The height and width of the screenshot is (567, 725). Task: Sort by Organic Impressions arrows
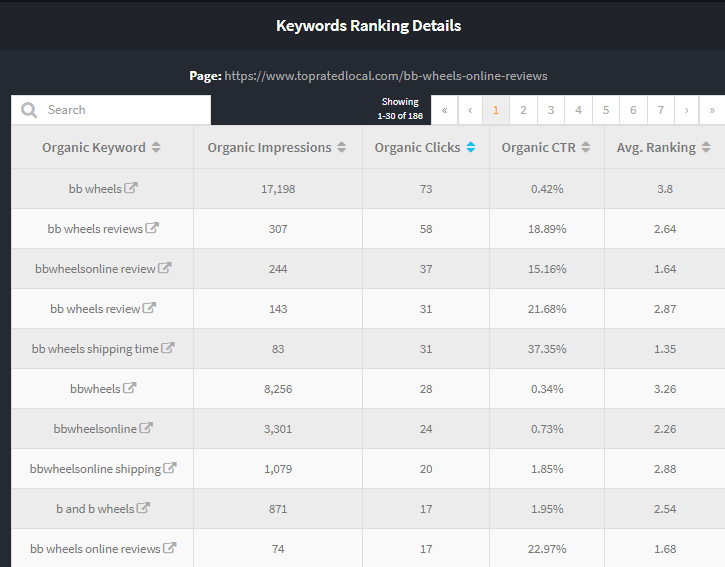[x=342, y=147]
